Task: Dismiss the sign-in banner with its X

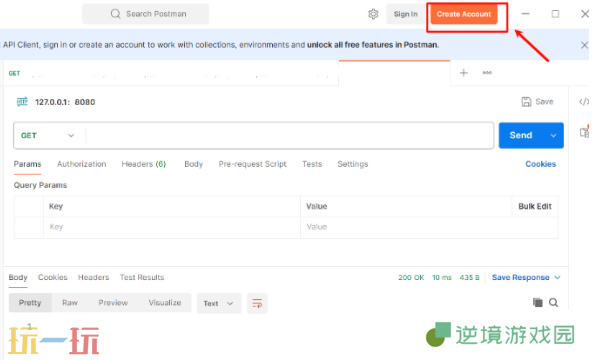Action: click(x=584, y=45)
